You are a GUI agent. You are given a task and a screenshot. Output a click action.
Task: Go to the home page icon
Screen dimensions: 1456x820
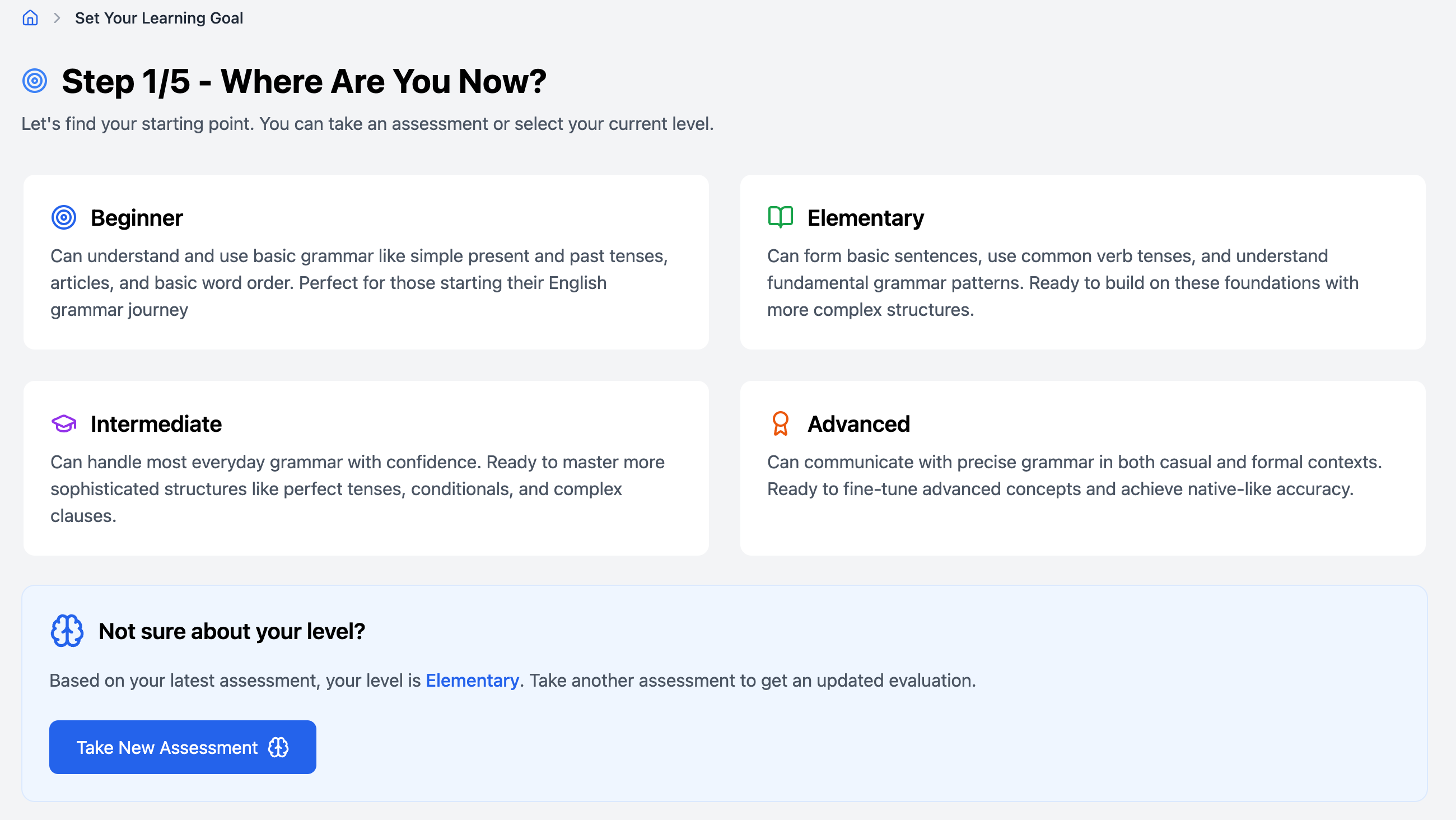(30, 18)
